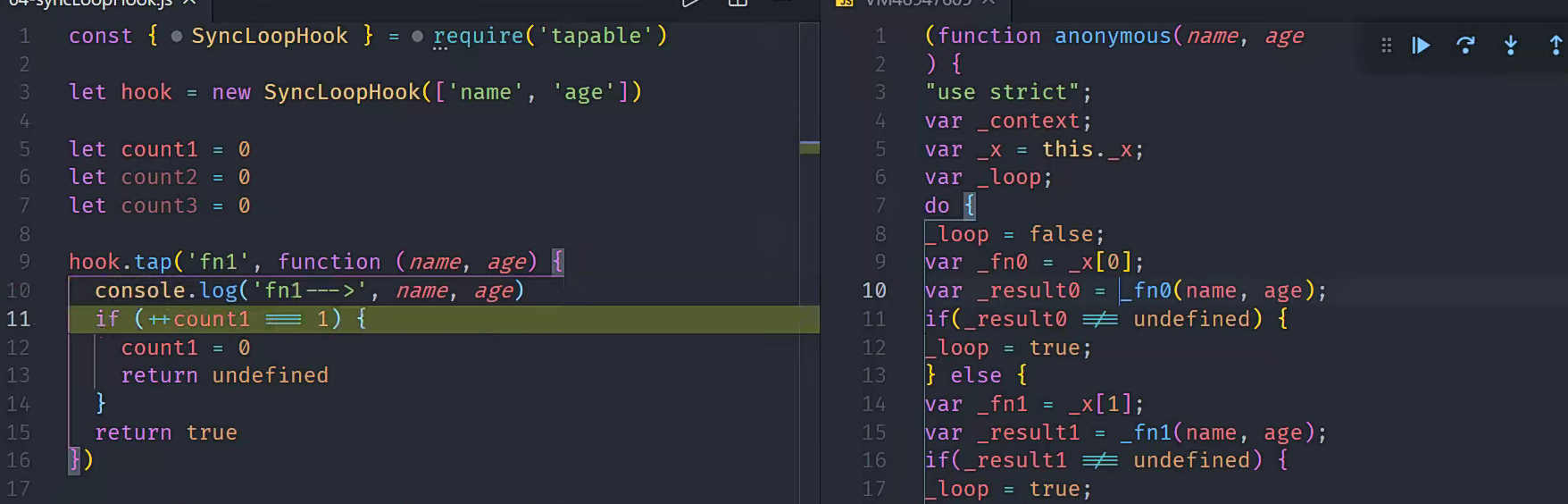Click the Continue debugging button
Viewport: 1568px width, 504px height.
1421,45
